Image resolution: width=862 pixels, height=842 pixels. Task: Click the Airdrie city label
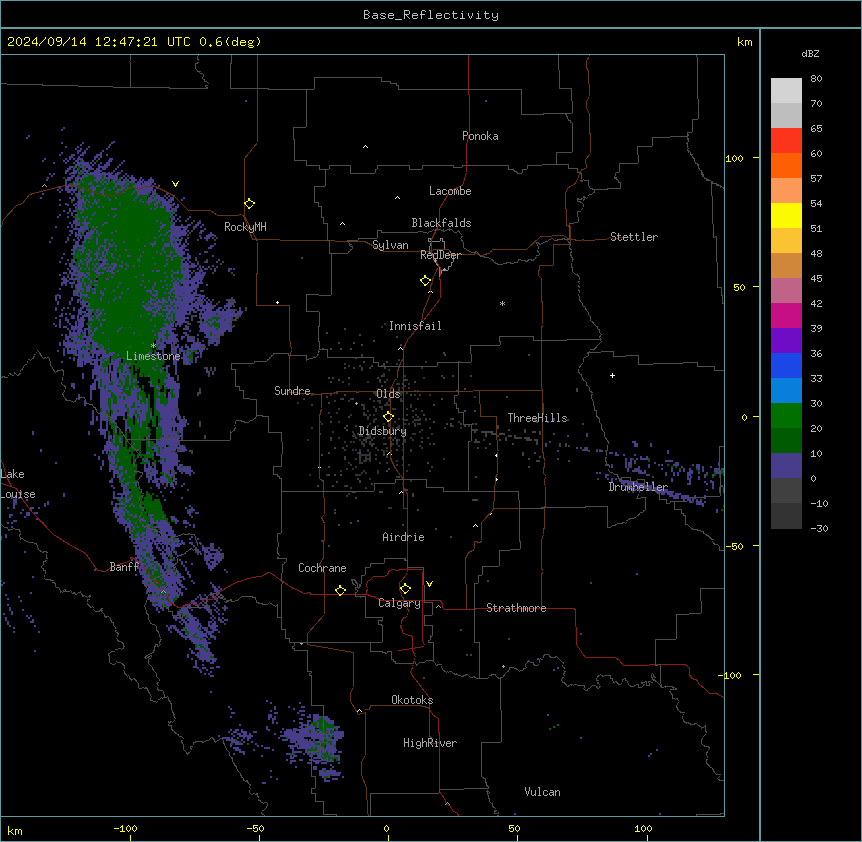pyautogui.click(x=404, y=537)
